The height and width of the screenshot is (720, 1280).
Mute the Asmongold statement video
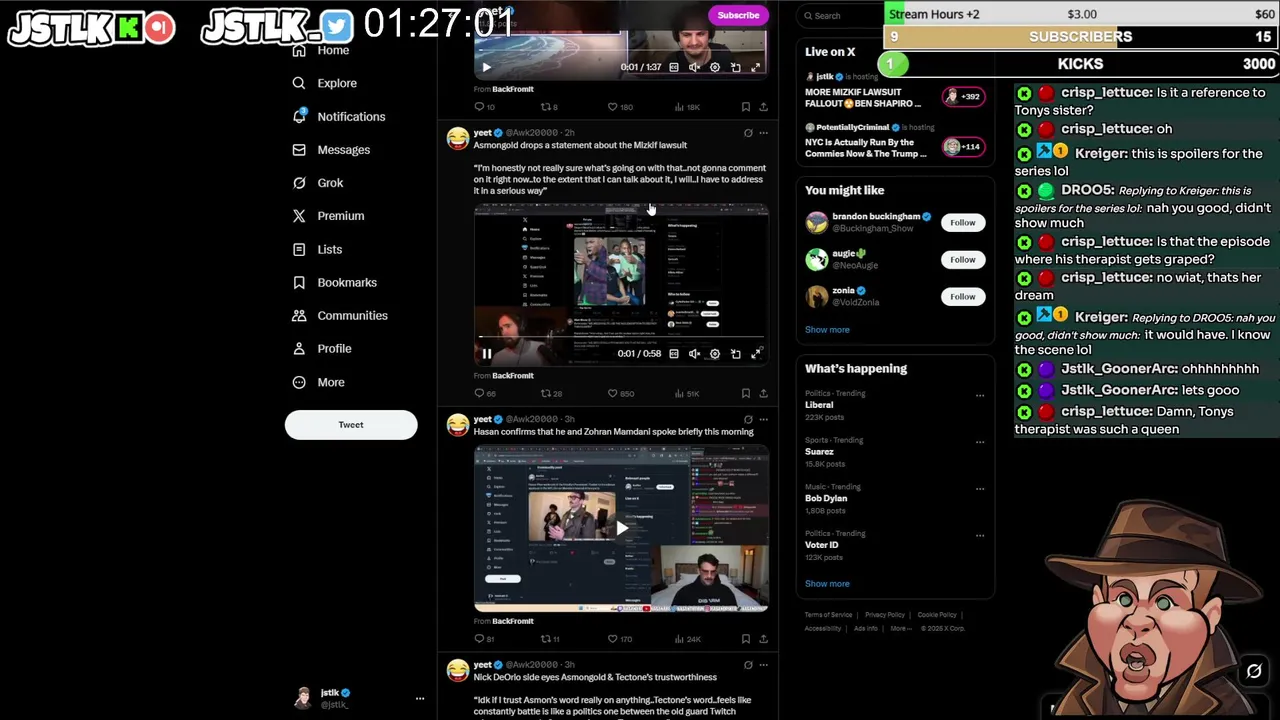coord(694,354)
